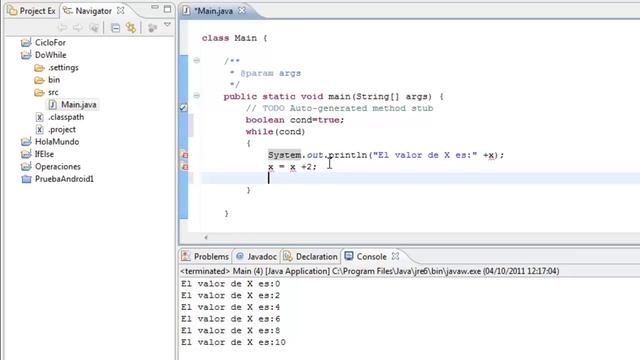Select the Navigator view tab
640x360 pixels.
pyautogui.click(x=88, y=11)
